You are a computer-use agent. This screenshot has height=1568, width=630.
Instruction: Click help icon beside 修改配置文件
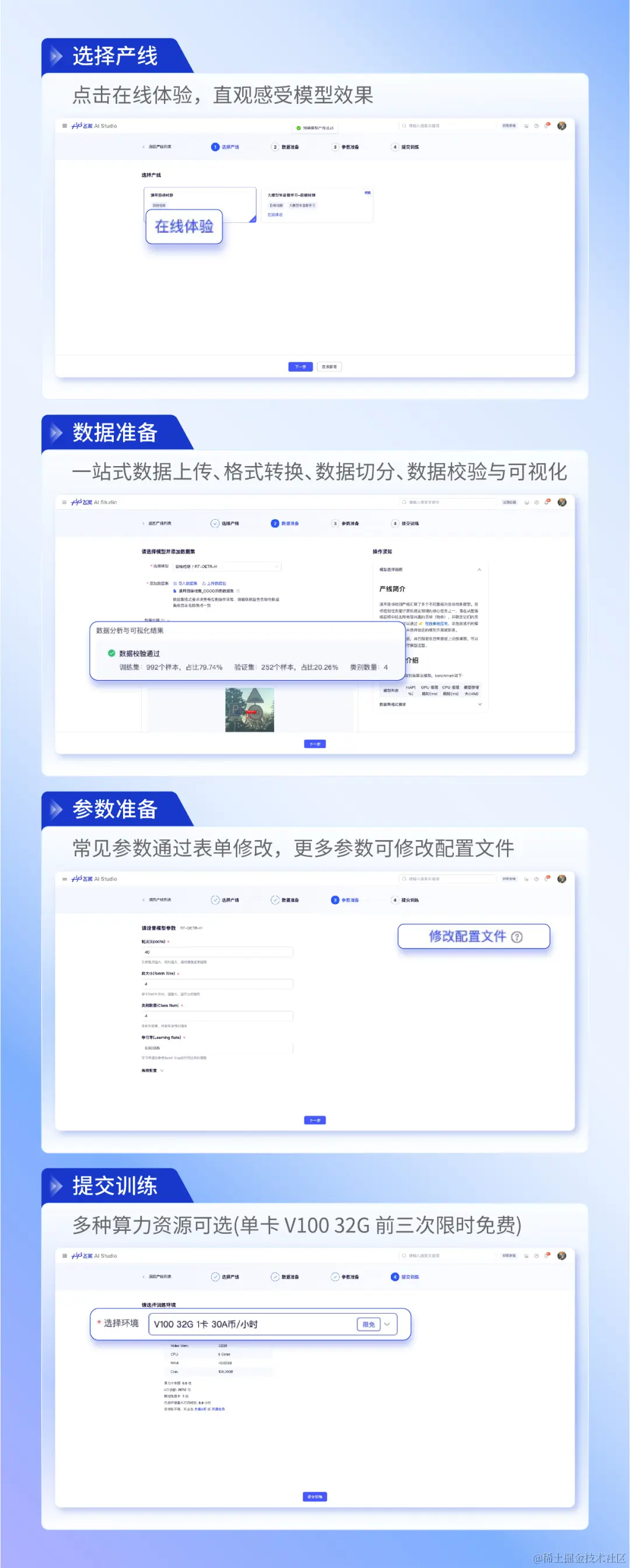pyautogui.click(x=517, y=937)
